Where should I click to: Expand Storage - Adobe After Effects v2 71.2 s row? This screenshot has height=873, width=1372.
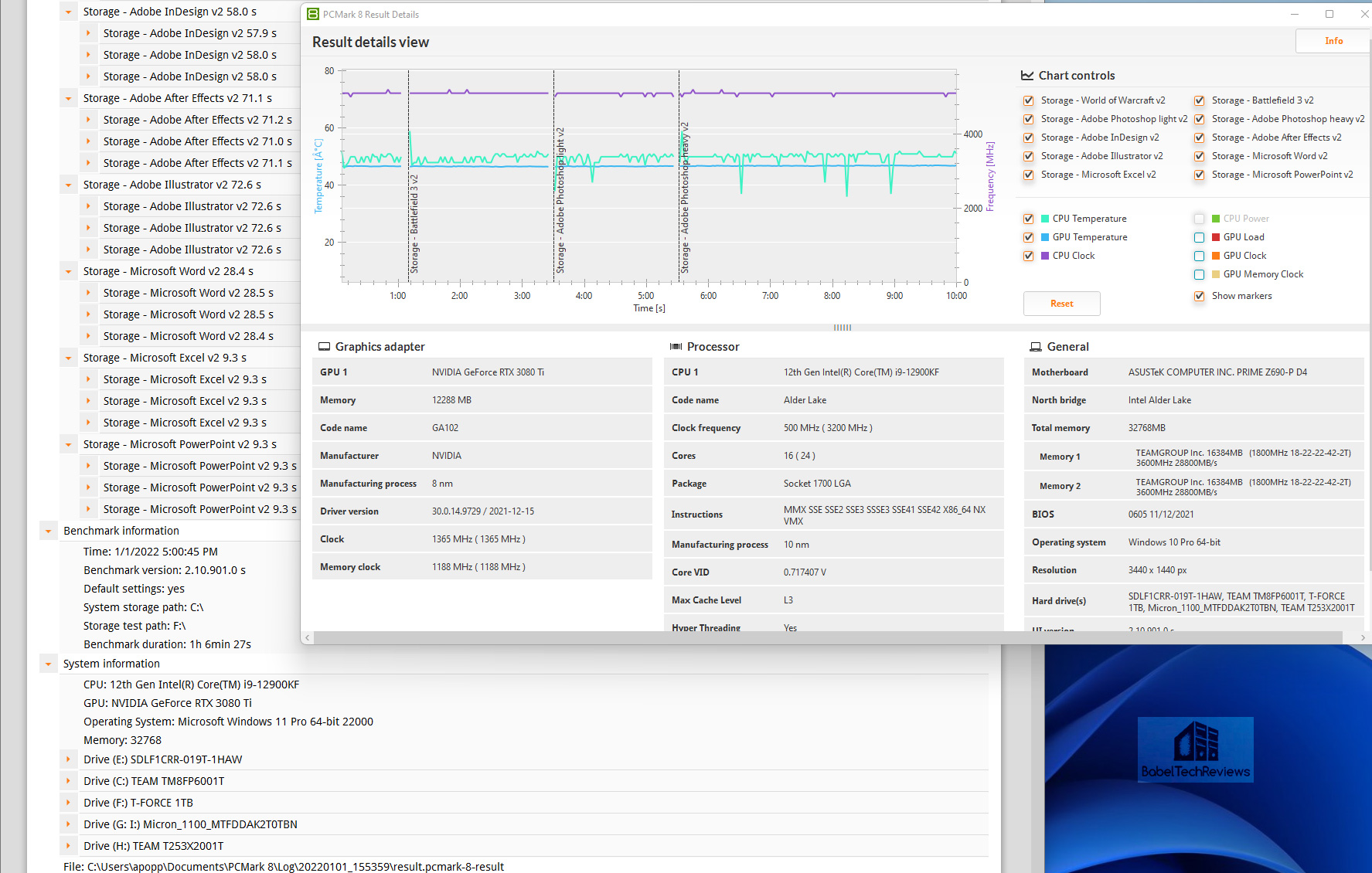pyautogui.click(x=89, y=120)
